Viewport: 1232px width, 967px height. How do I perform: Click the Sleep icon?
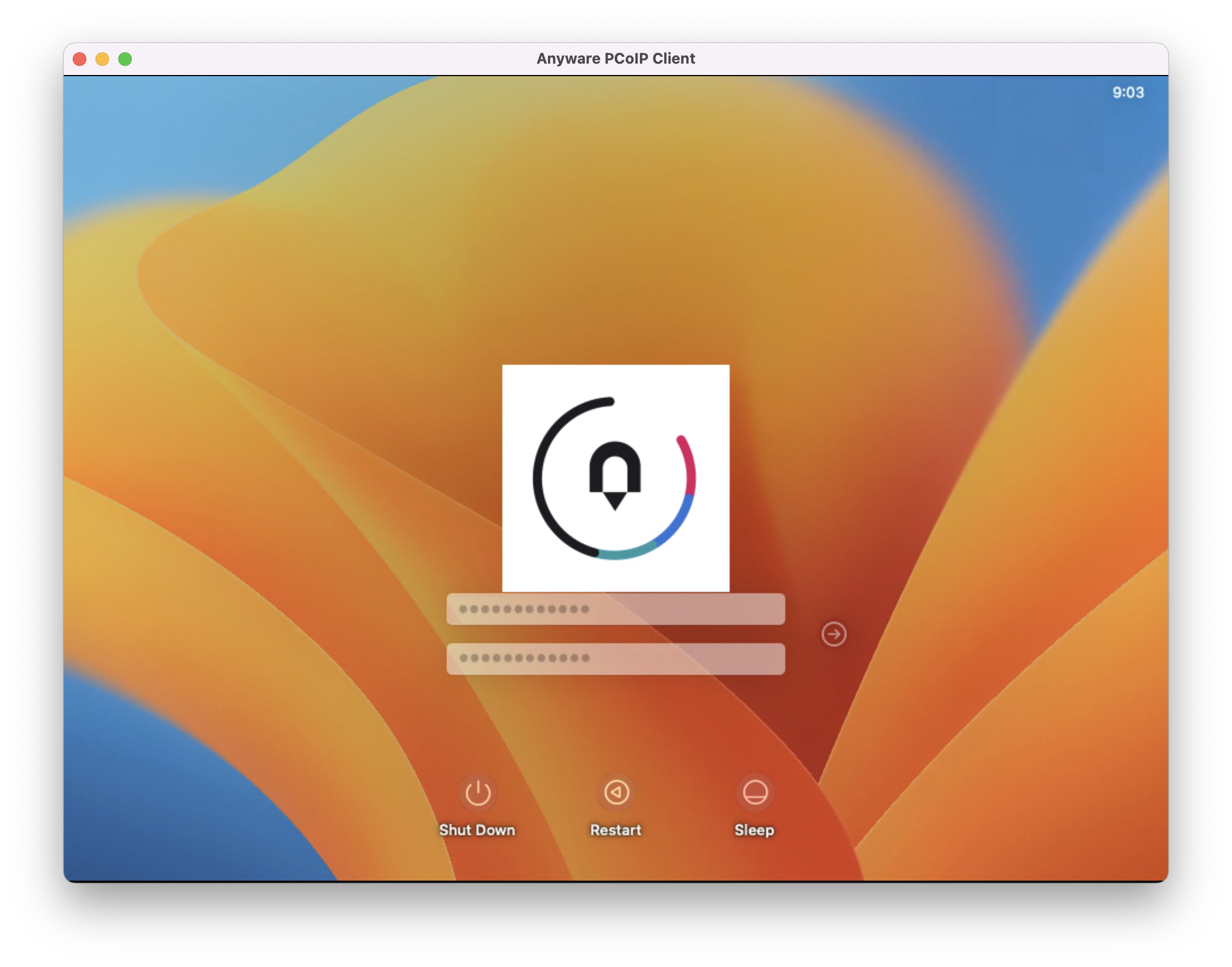pyautogui.click(x=755, y=792)
